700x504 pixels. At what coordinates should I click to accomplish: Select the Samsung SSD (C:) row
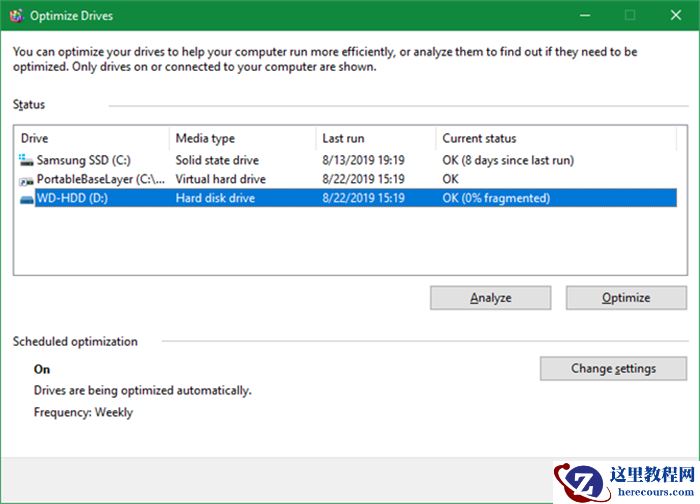(x=346, y=160)
